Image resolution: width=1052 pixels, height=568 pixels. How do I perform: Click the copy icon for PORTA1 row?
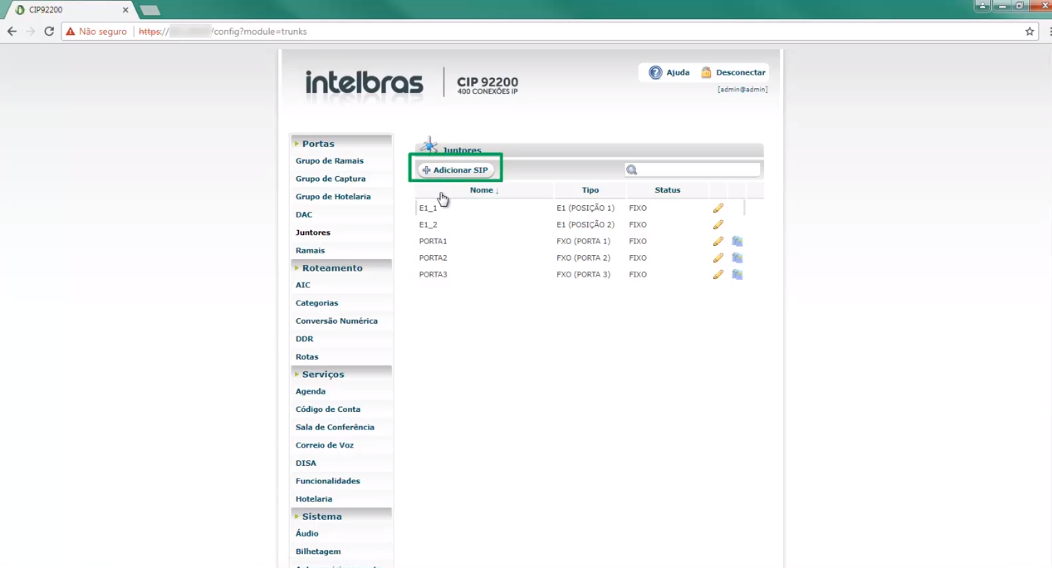(x=737, y=241)
